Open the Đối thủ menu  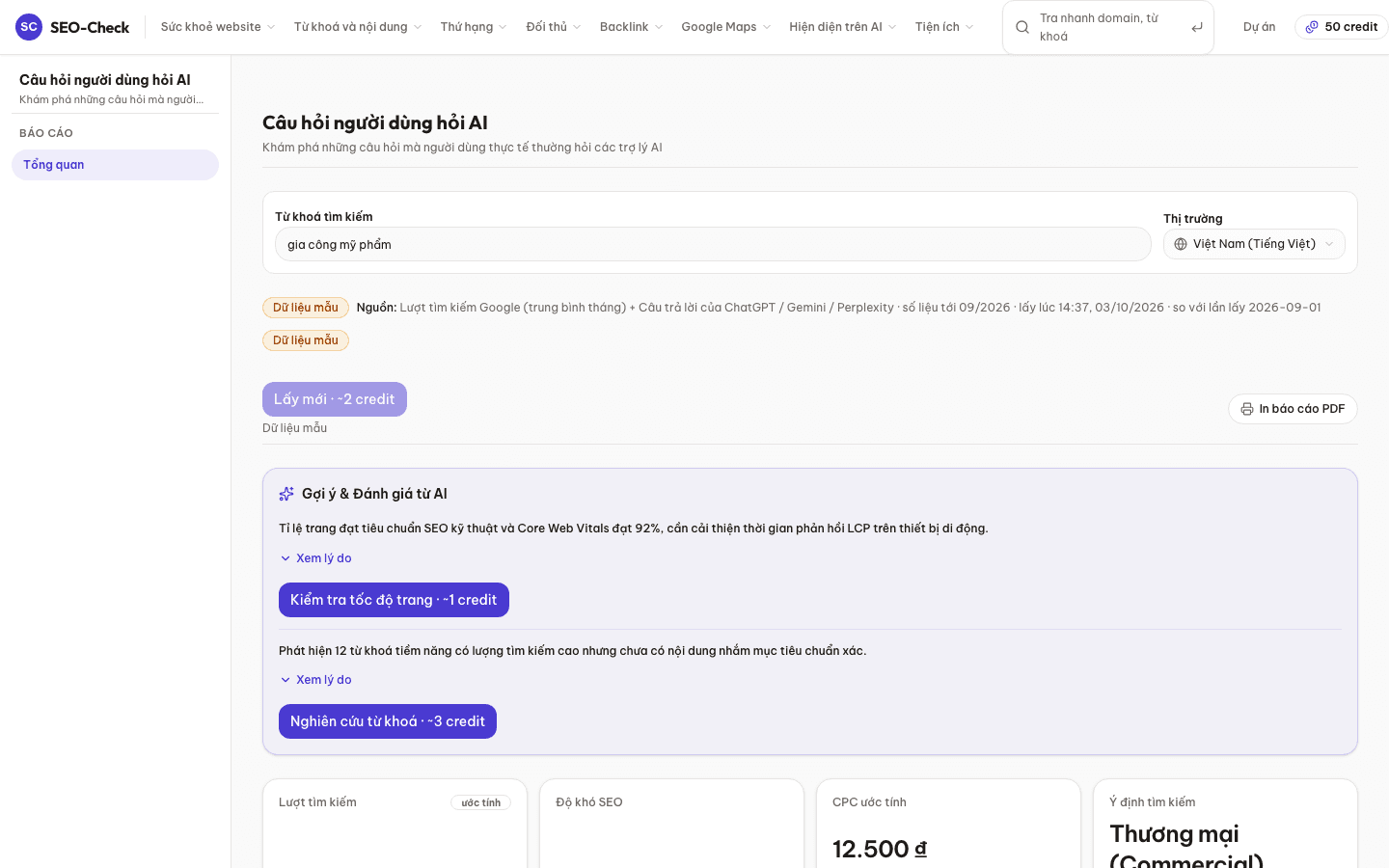point(554,27)
